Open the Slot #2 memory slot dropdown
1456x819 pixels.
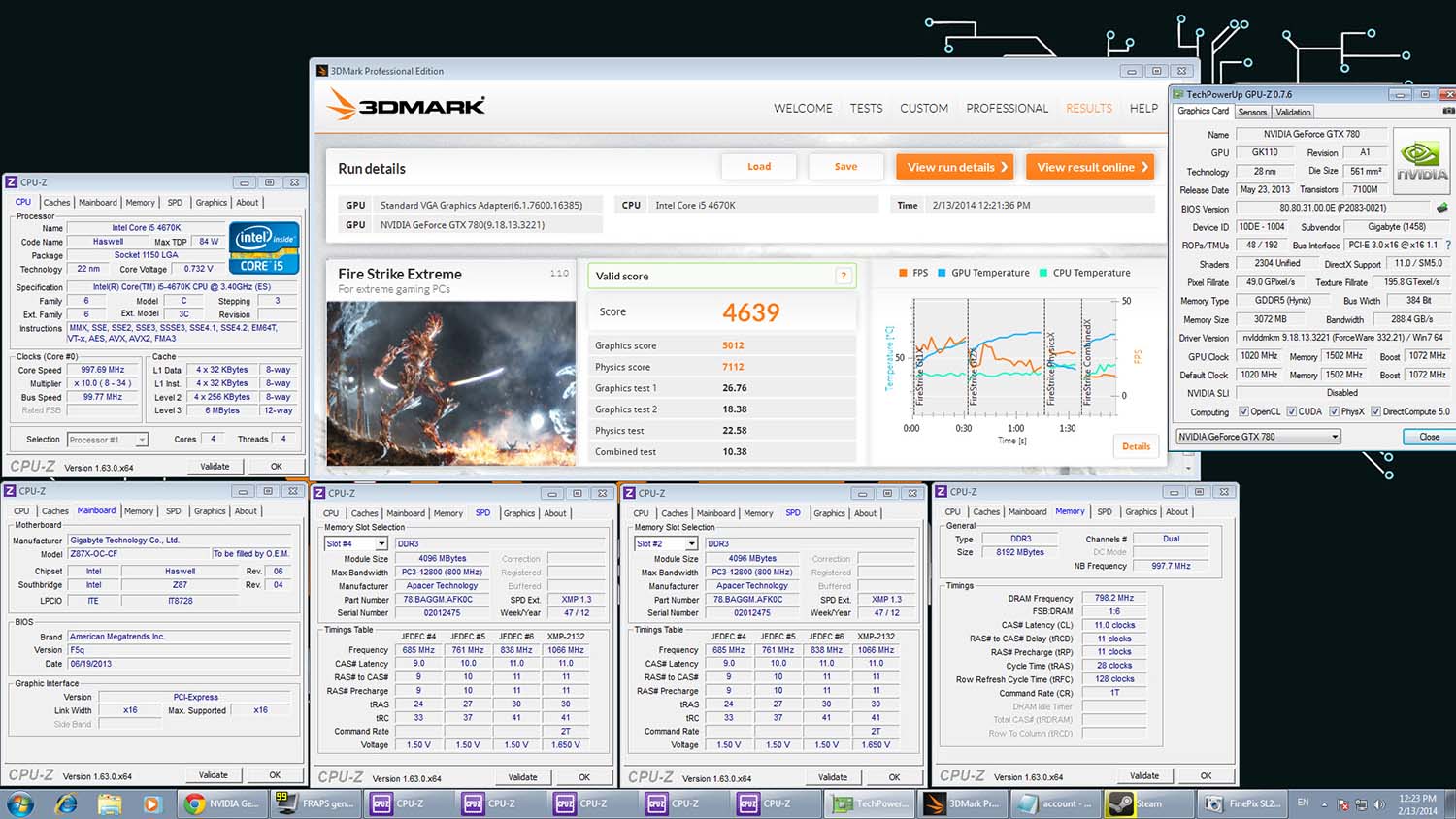(x=691, y=544)
